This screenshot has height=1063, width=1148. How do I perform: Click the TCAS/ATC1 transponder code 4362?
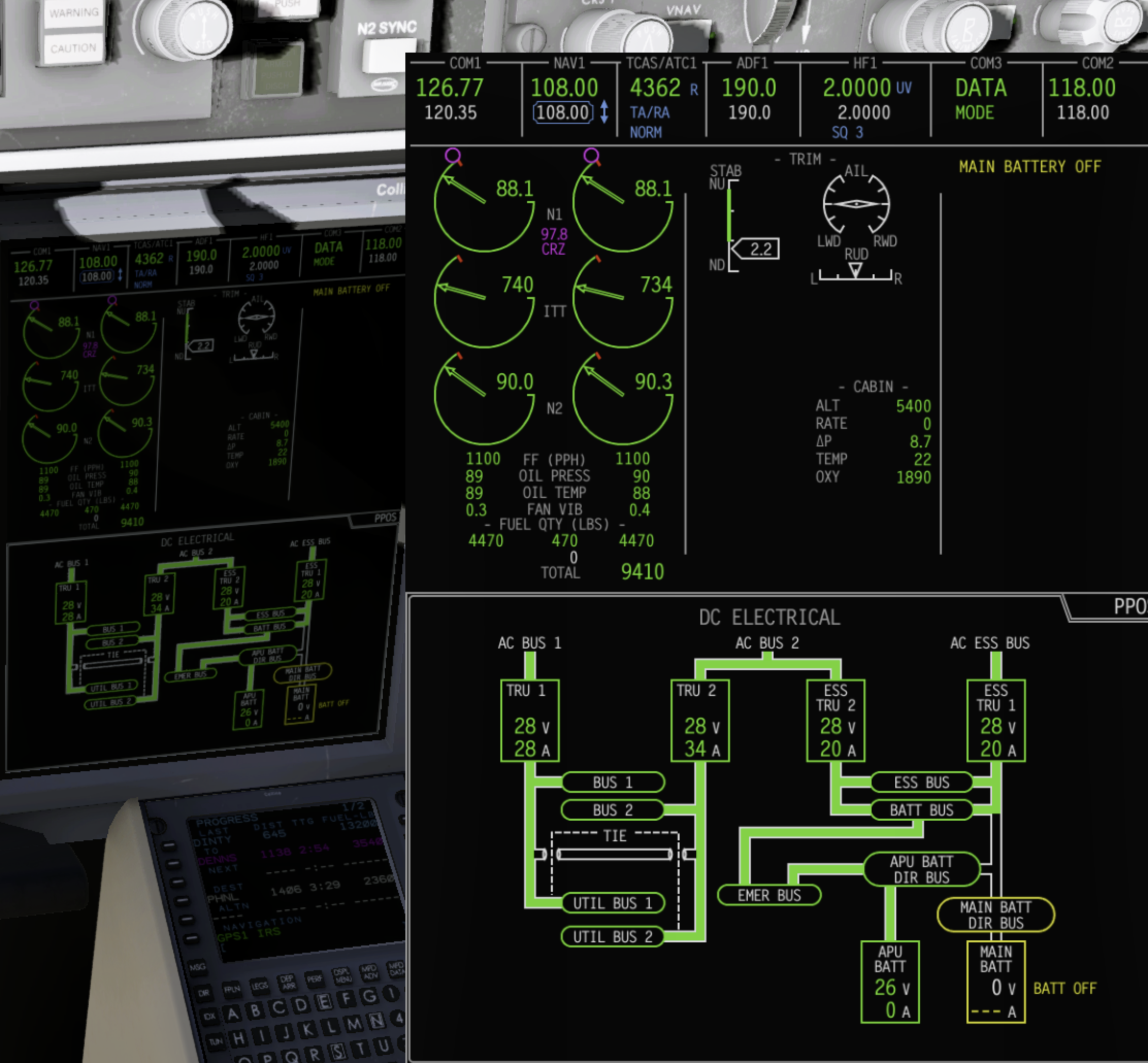tap(655, 88)
